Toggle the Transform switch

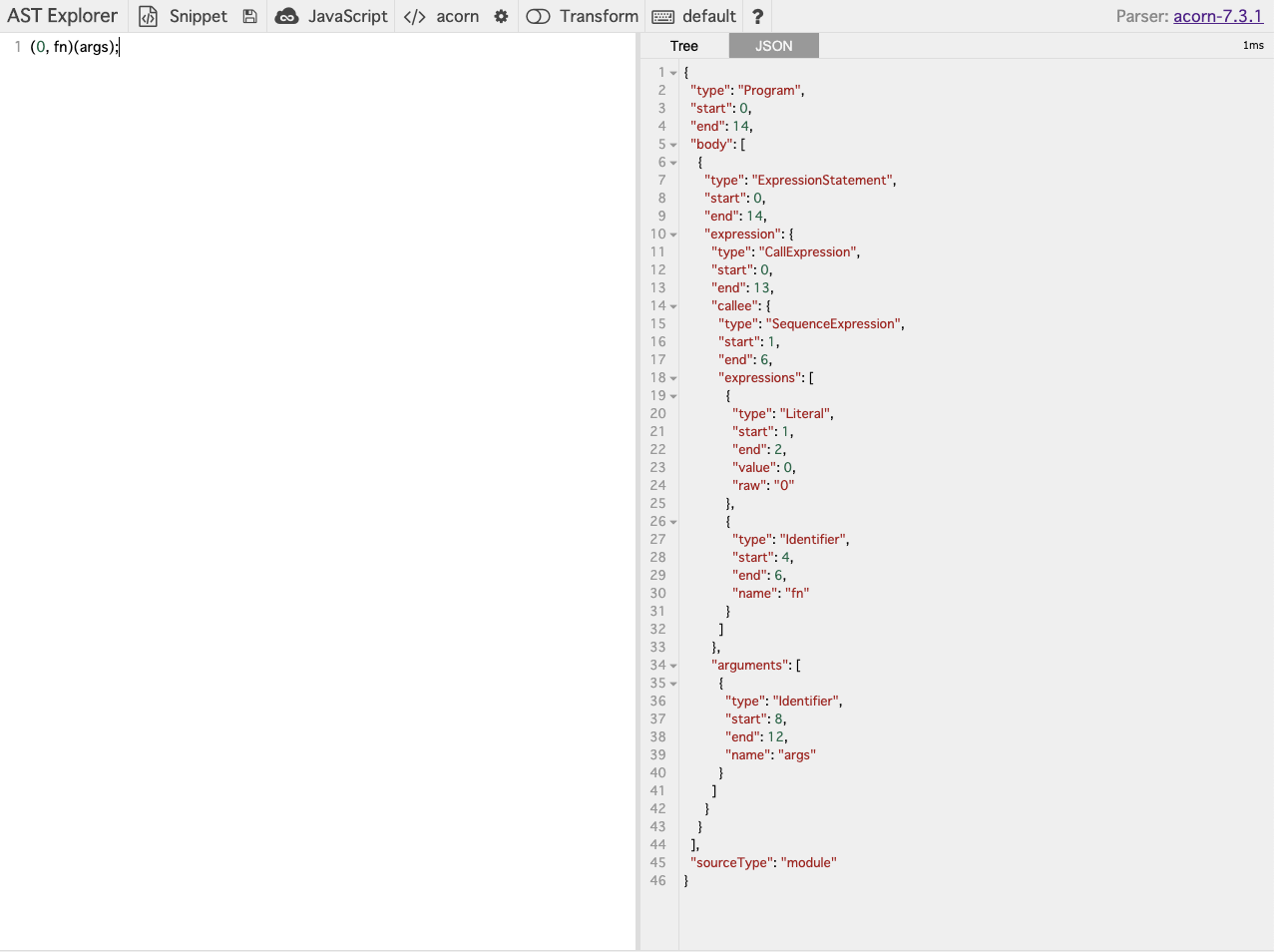pyautogui.click(x=538, y=16)
